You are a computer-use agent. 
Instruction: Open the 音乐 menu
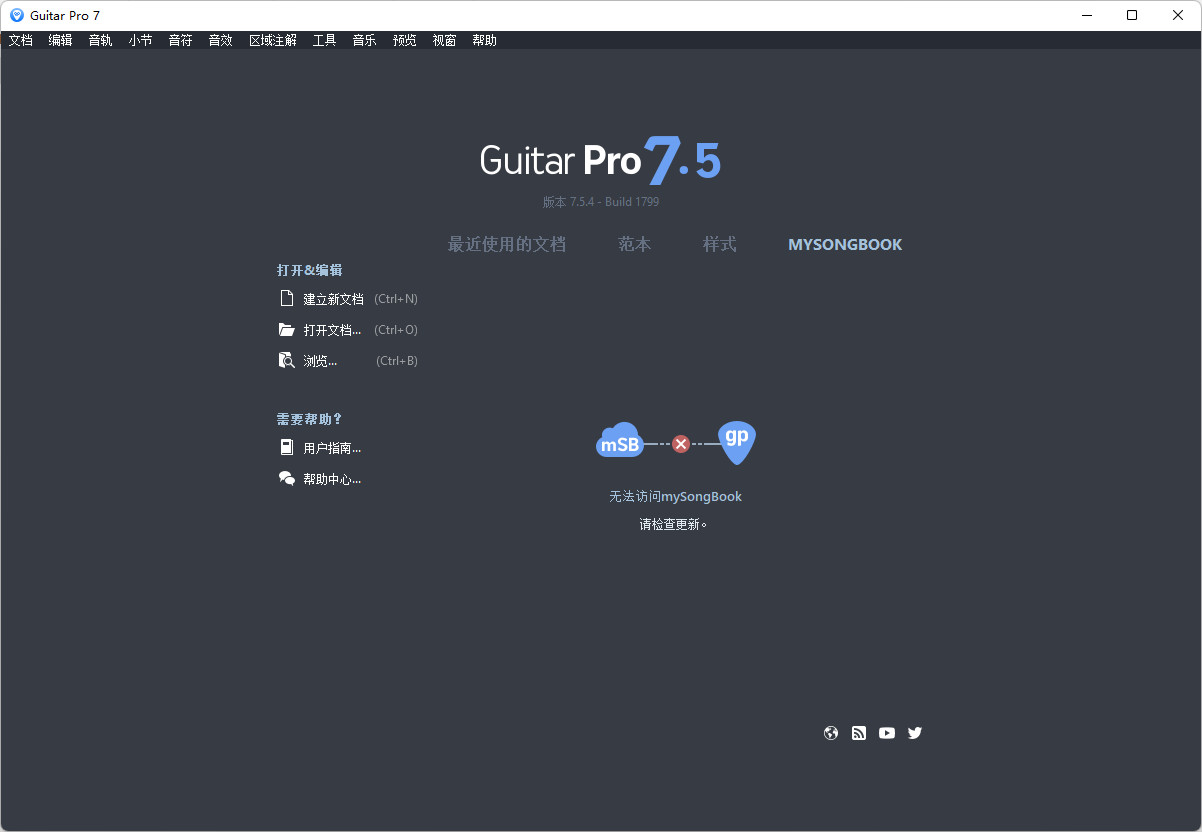[365, 41]
